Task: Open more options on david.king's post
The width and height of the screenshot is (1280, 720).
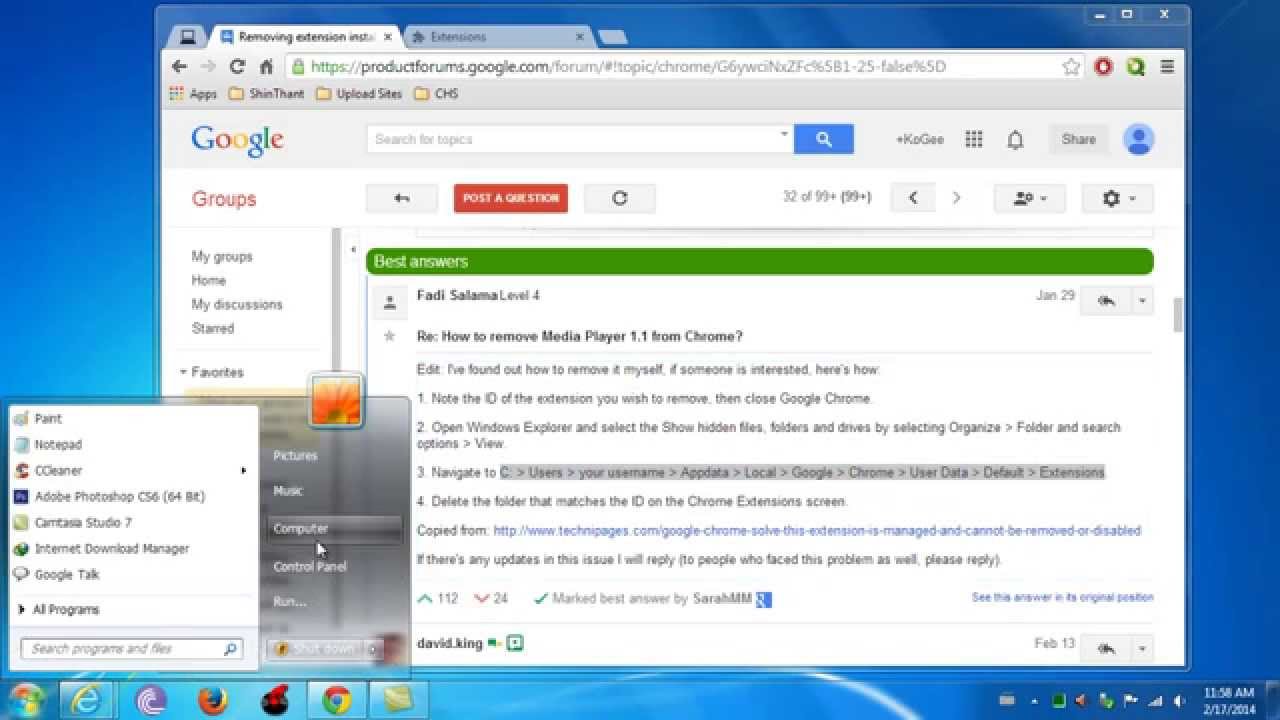Action: (1143, 647)
